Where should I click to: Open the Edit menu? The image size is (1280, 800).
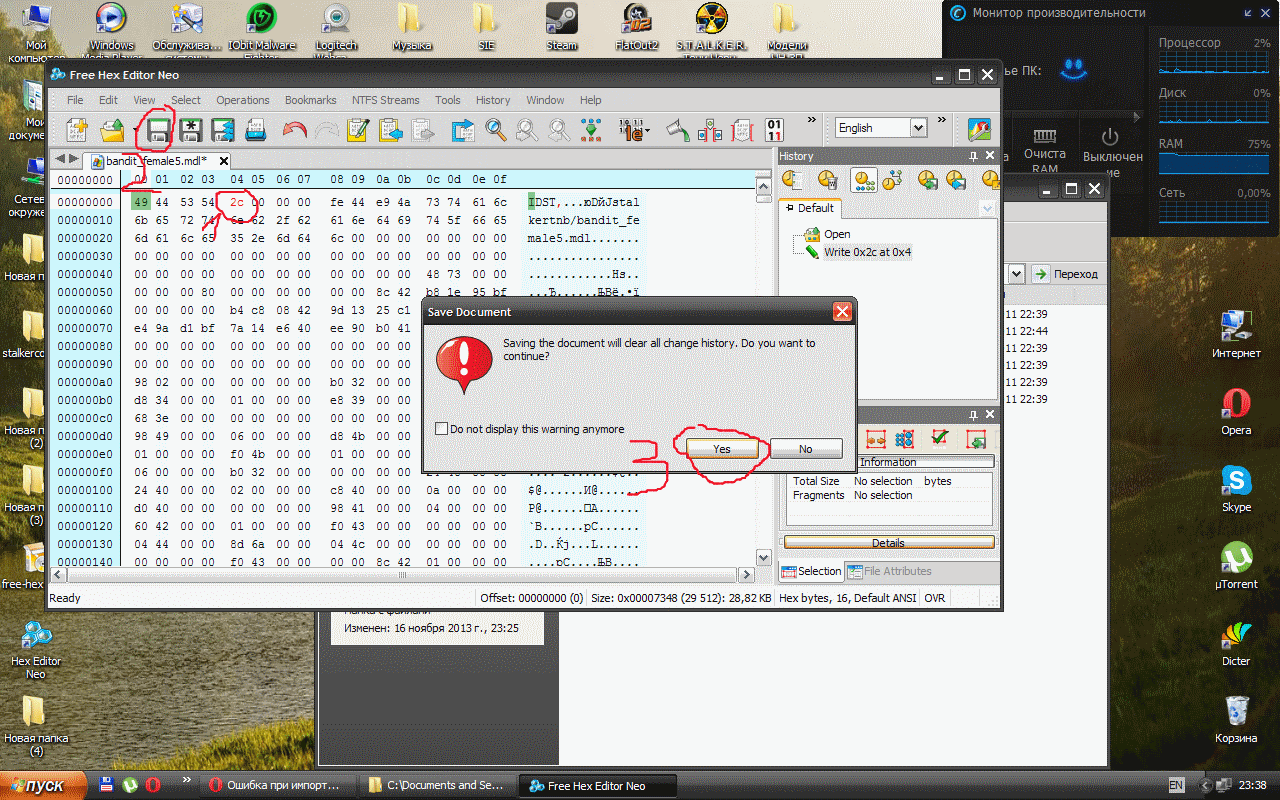point(108,100)
